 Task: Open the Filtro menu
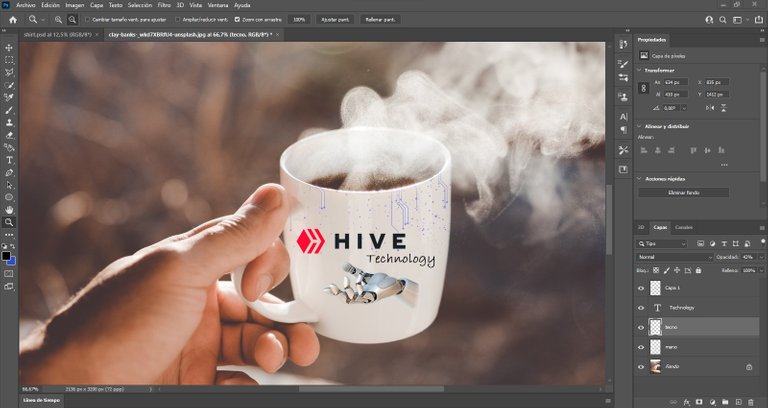pos(164,5)
